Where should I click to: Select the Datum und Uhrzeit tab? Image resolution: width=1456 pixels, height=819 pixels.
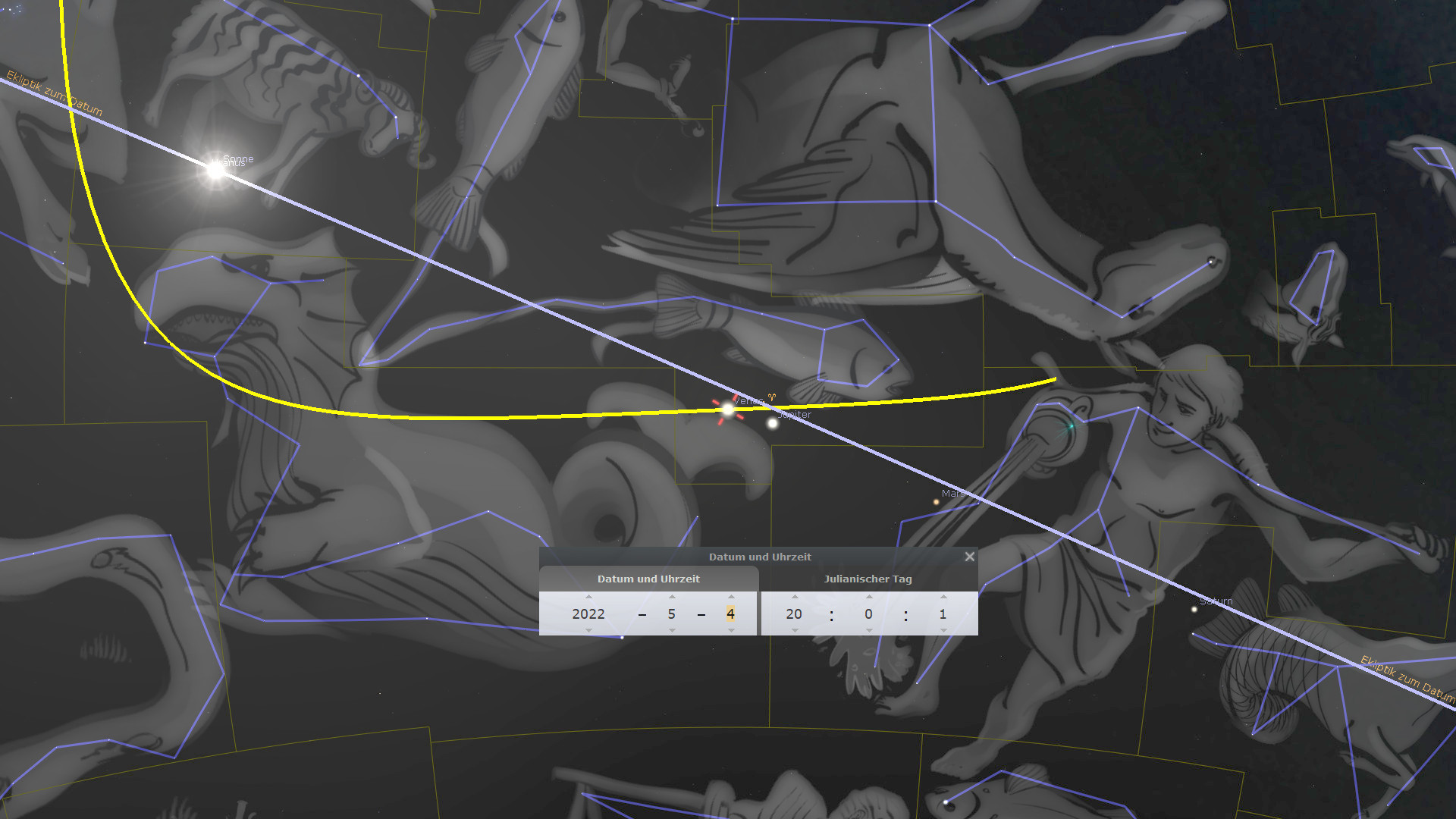point(648,579)
